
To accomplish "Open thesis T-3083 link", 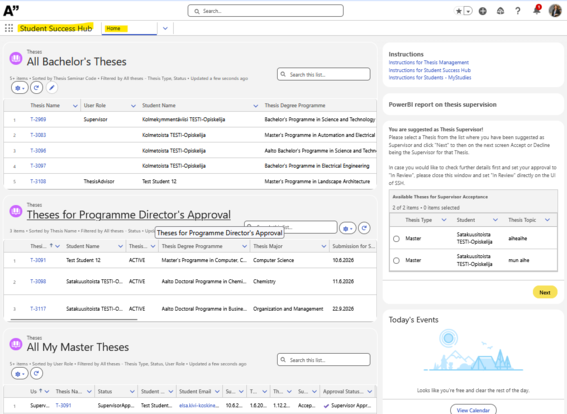I will pyautogui.click(x=38, y=135).
